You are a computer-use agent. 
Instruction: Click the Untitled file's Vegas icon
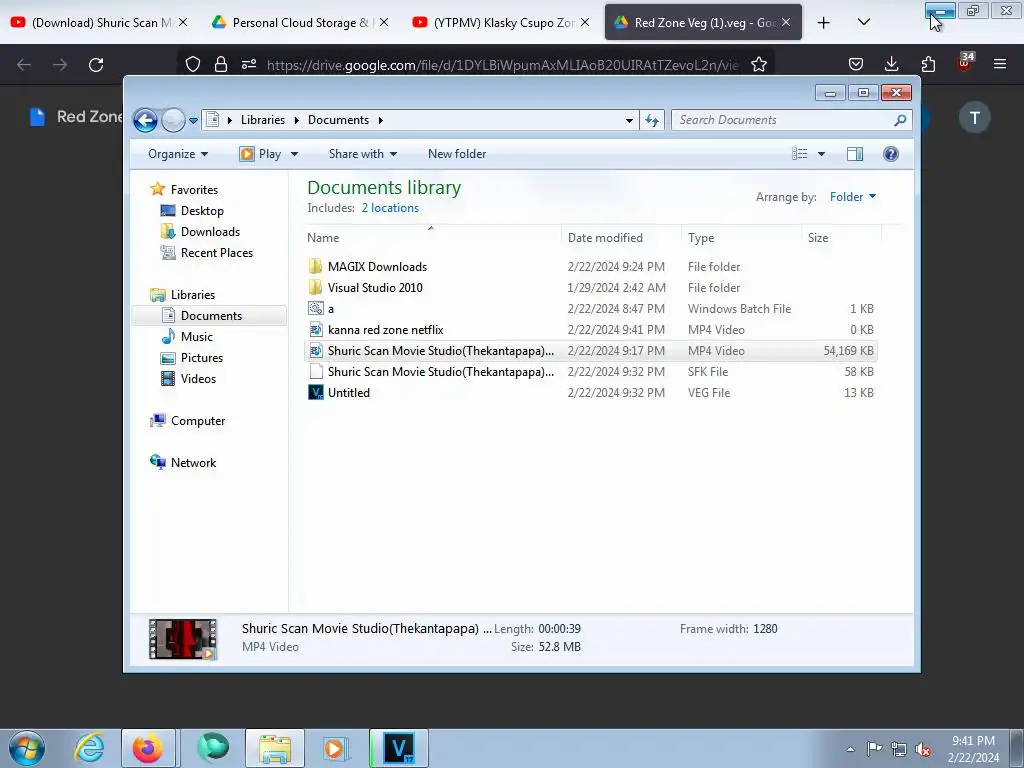tap(315, 392)
